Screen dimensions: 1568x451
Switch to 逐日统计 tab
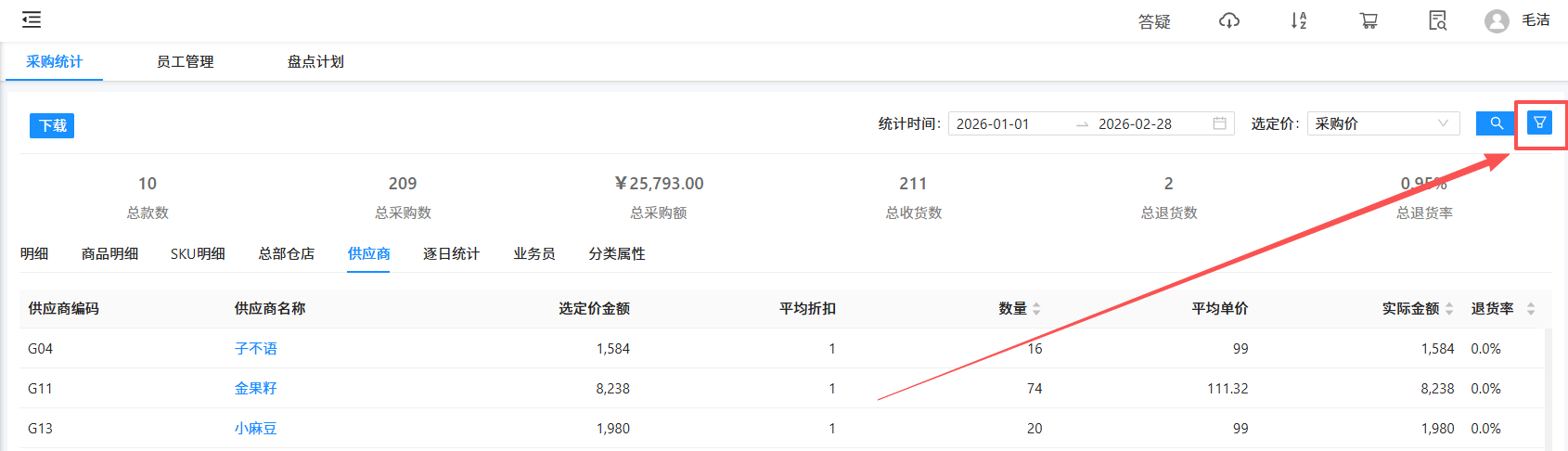click(451, 254)
